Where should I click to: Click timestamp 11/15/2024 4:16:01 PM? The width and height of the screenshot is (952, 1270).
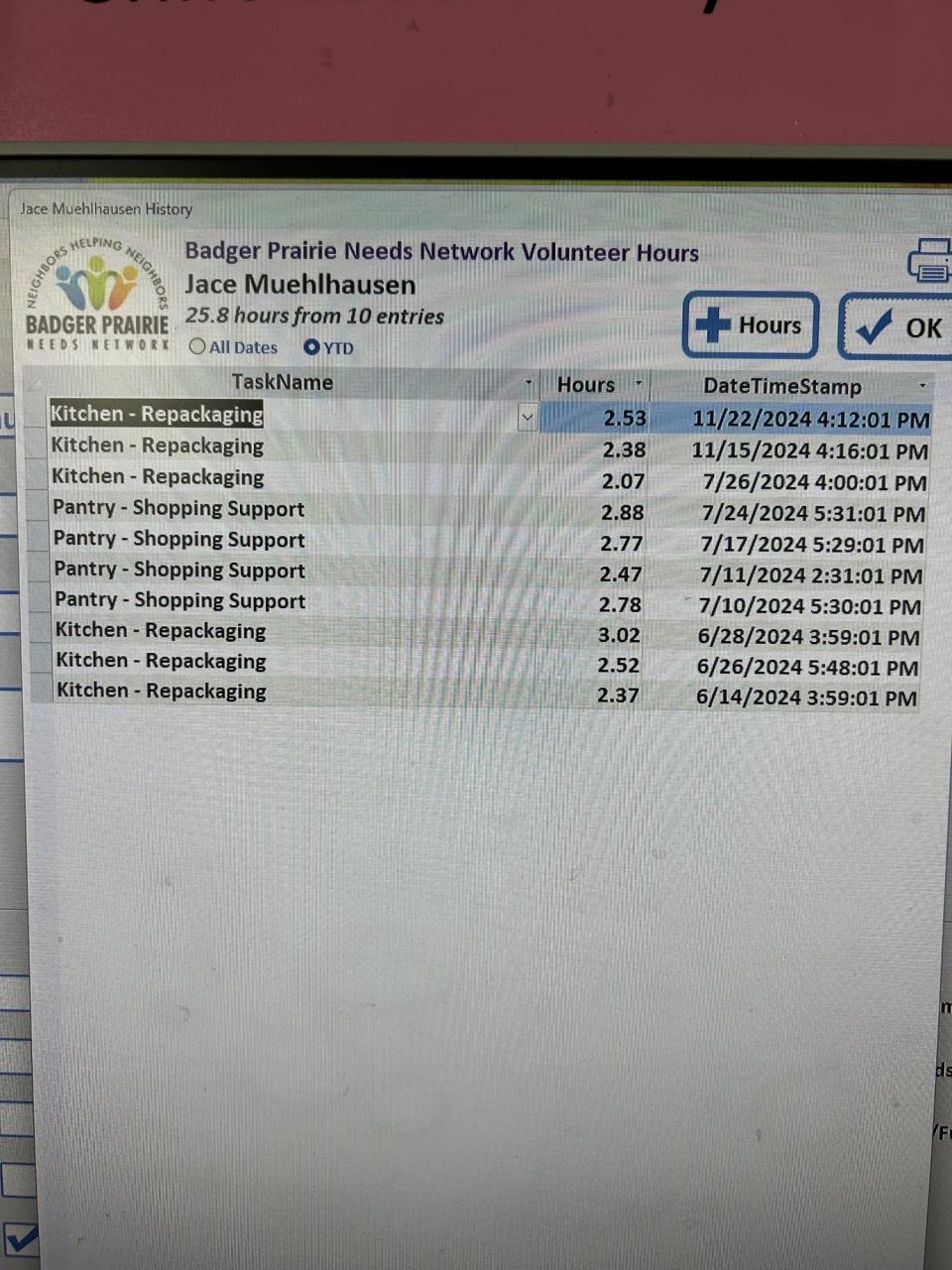810,450
